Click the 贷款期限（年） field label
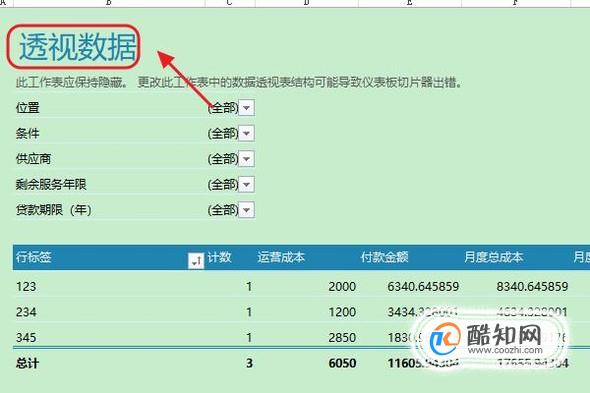 (x=53, y=210)
